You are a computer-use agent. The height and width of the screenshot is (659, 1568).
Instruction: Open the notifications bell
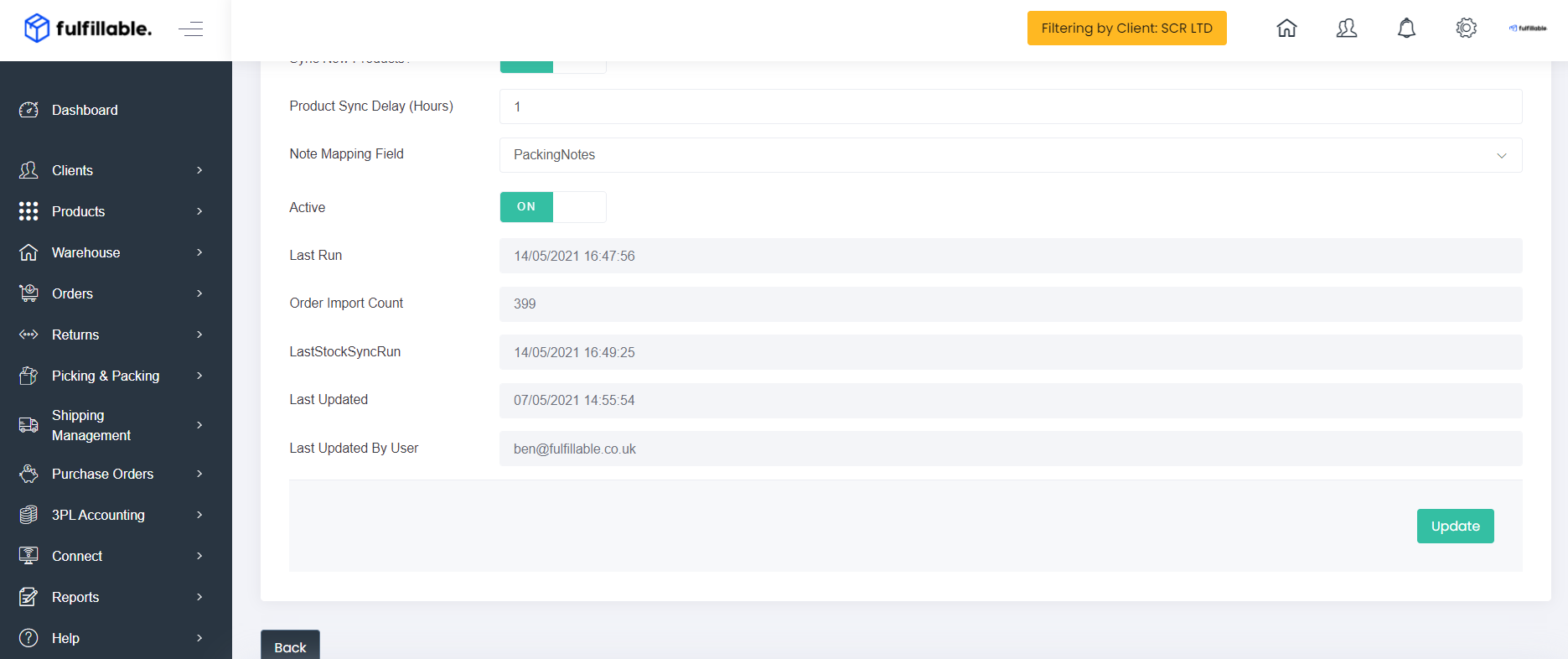(x=1406, y=29)
